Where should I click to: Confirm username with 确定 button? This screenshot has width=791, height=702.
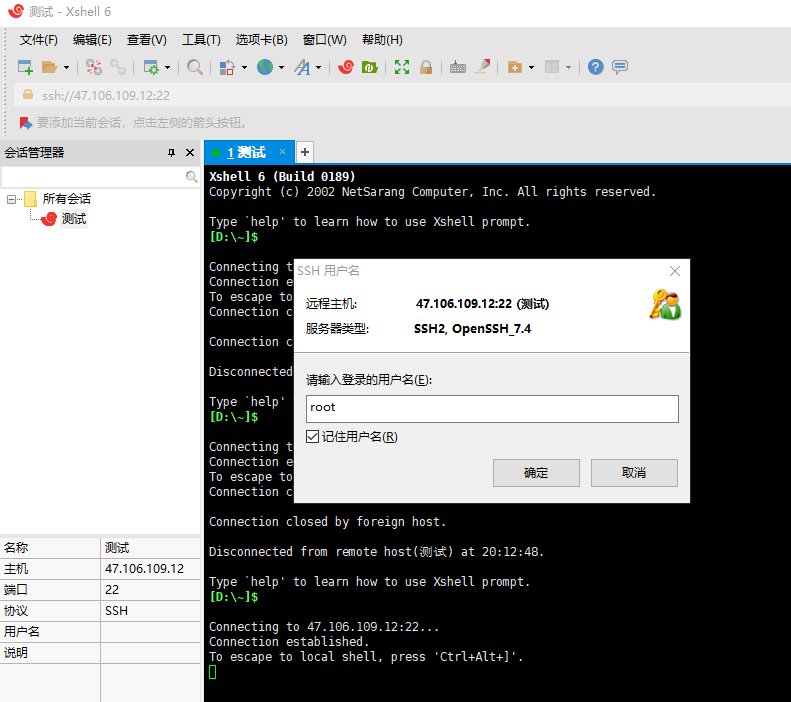536,473
